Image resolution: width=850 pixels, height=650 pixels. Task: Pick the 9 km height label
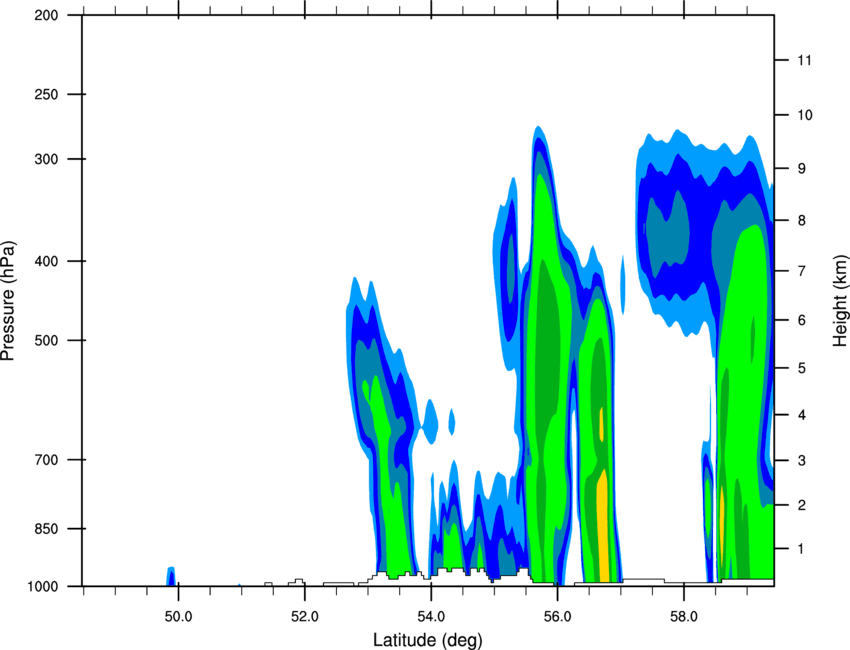(801, 169)
